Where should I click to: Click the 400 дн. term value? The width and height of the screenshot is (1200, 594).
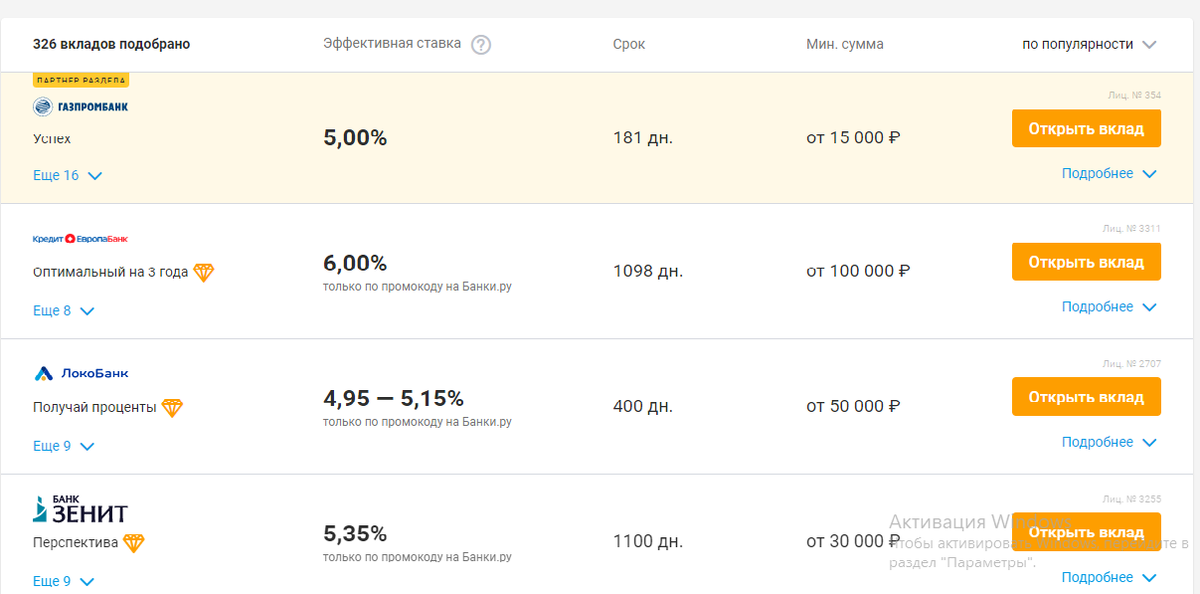tap(643, 407)
